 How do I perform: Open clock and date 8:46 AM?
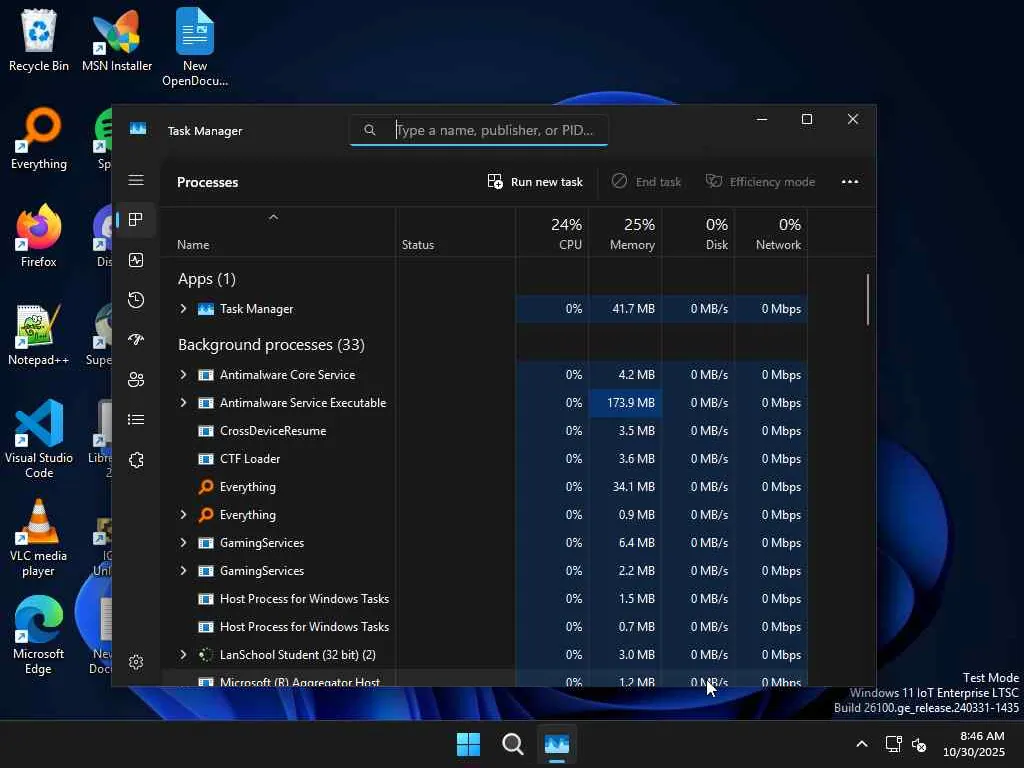click(974, 744)
